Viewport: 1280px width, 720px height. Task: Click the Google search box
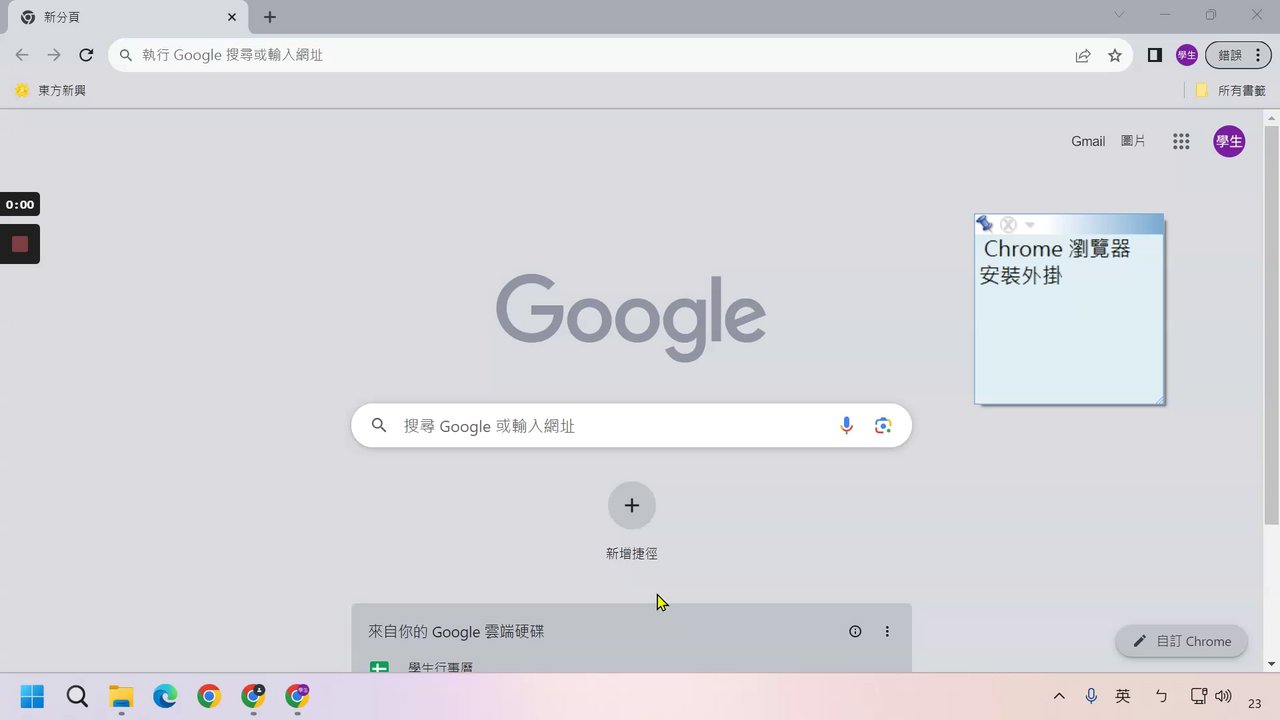click(x=631, y=426)
